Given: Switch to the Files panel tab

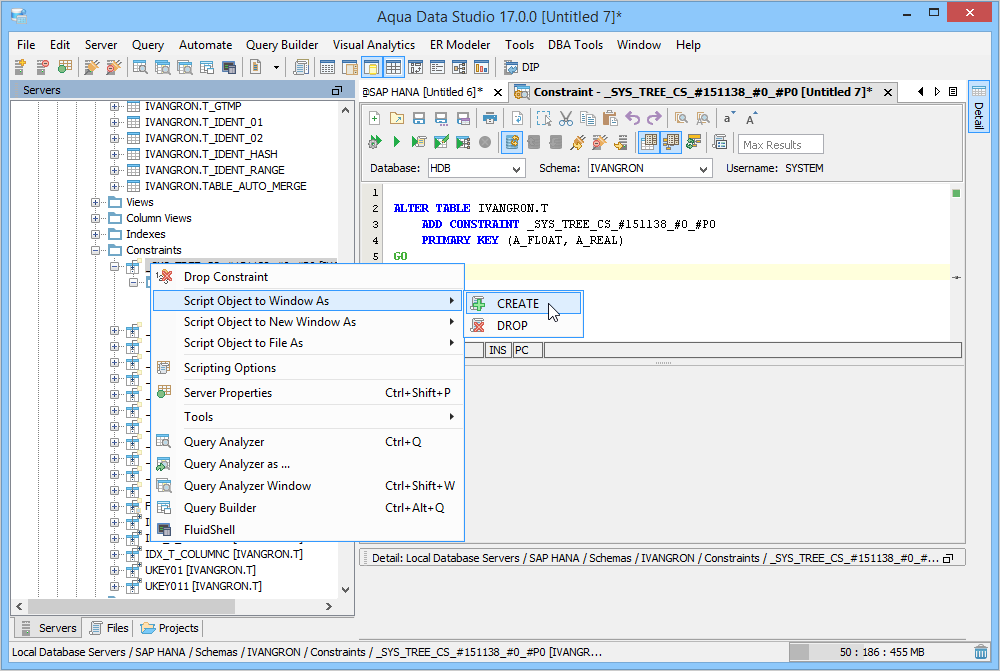Looking at the screenshot, I should point(109,628).
